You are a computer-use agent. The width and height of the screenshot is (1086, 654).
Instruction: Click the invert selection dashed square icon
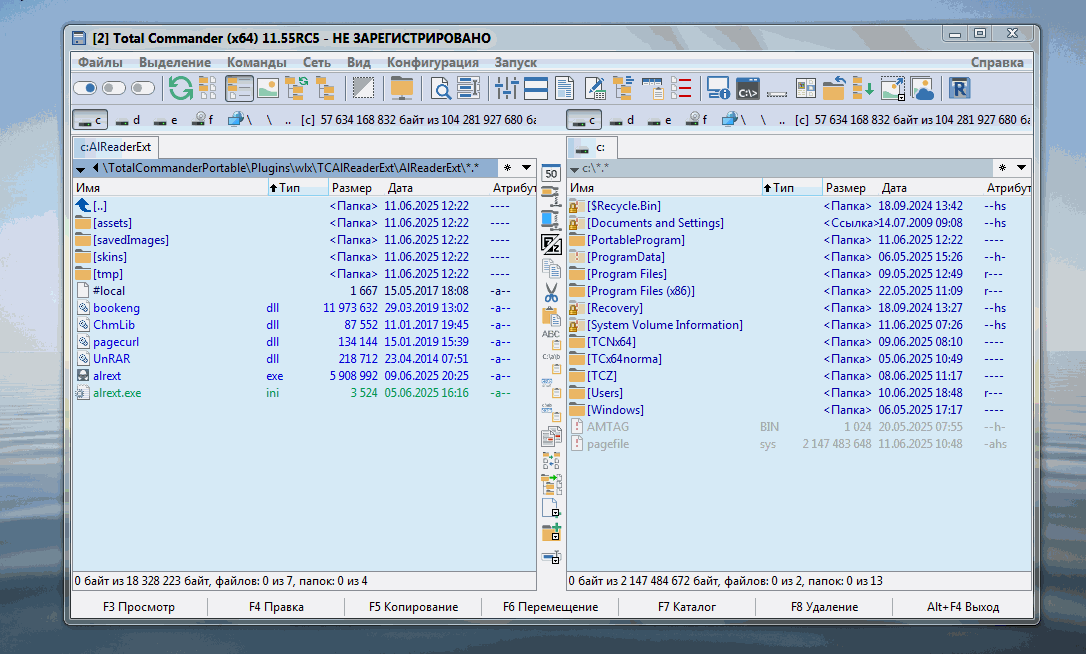pos(363,89)
